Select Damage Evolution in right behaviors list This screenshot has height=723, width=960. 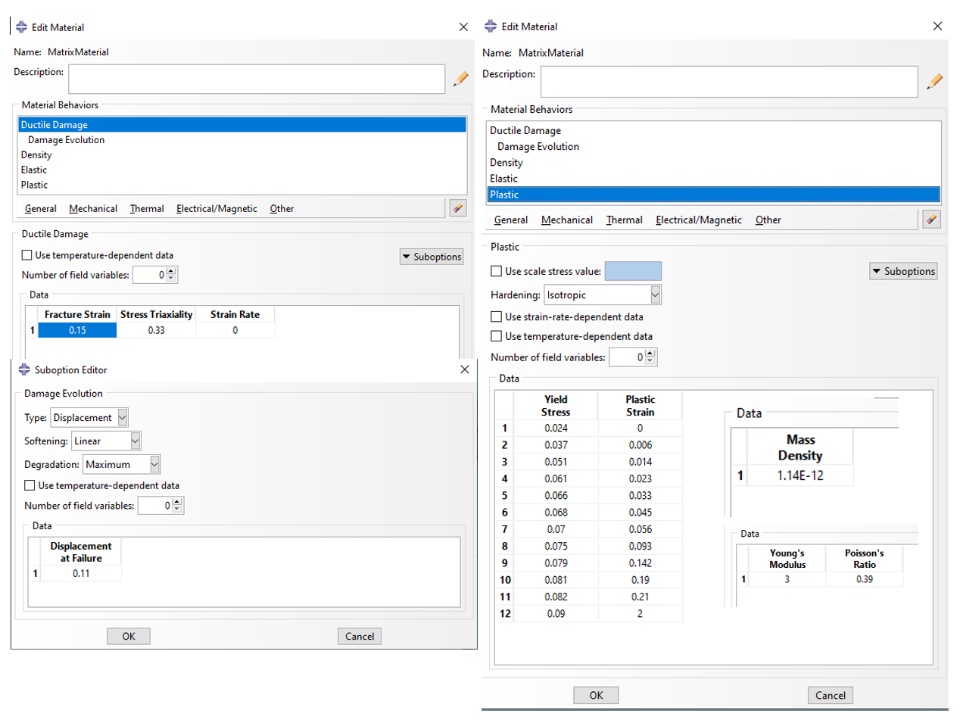point(714,146)
